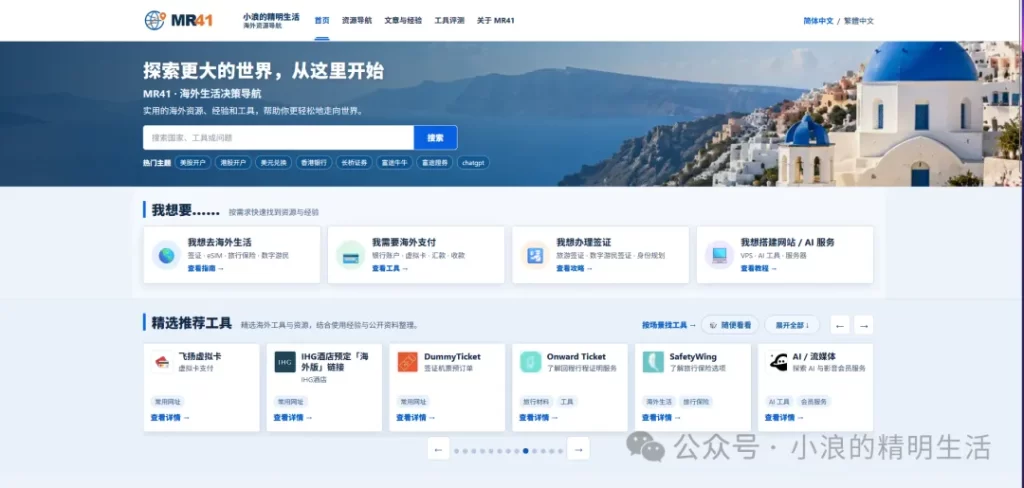Image resolution: width=1024 pixels, height=488 pixels.
Task: Click the 会员服务 tag
Action: click(x=814, y=402)
